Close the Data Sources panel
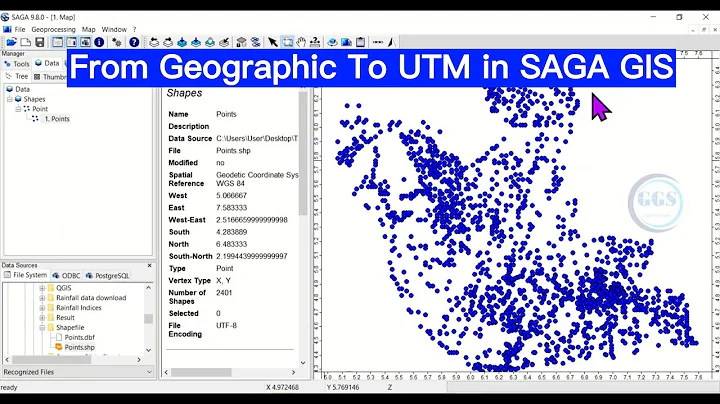The width and height of the screenshot is (720, 404). click(149, 265)
